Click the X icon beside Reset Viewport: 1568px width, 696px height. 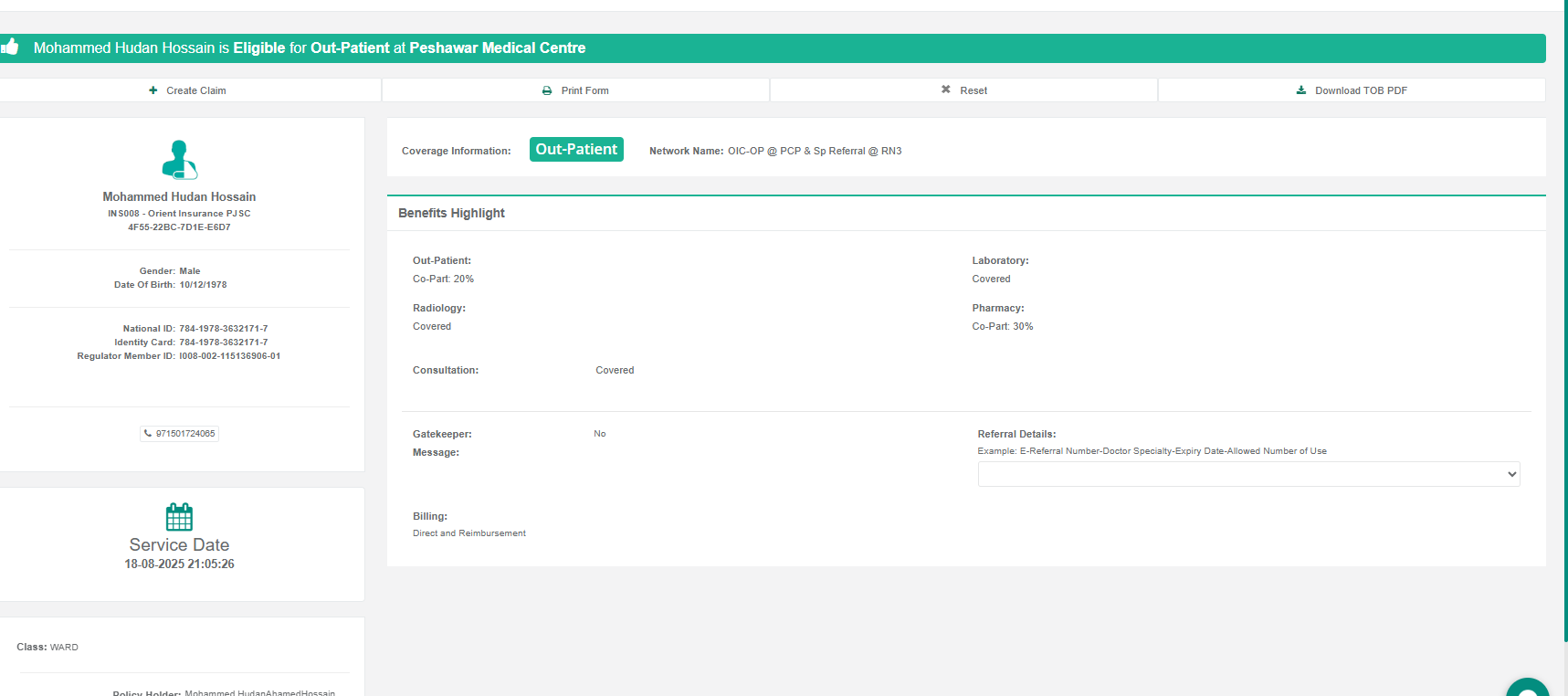[x=946, y=90]
